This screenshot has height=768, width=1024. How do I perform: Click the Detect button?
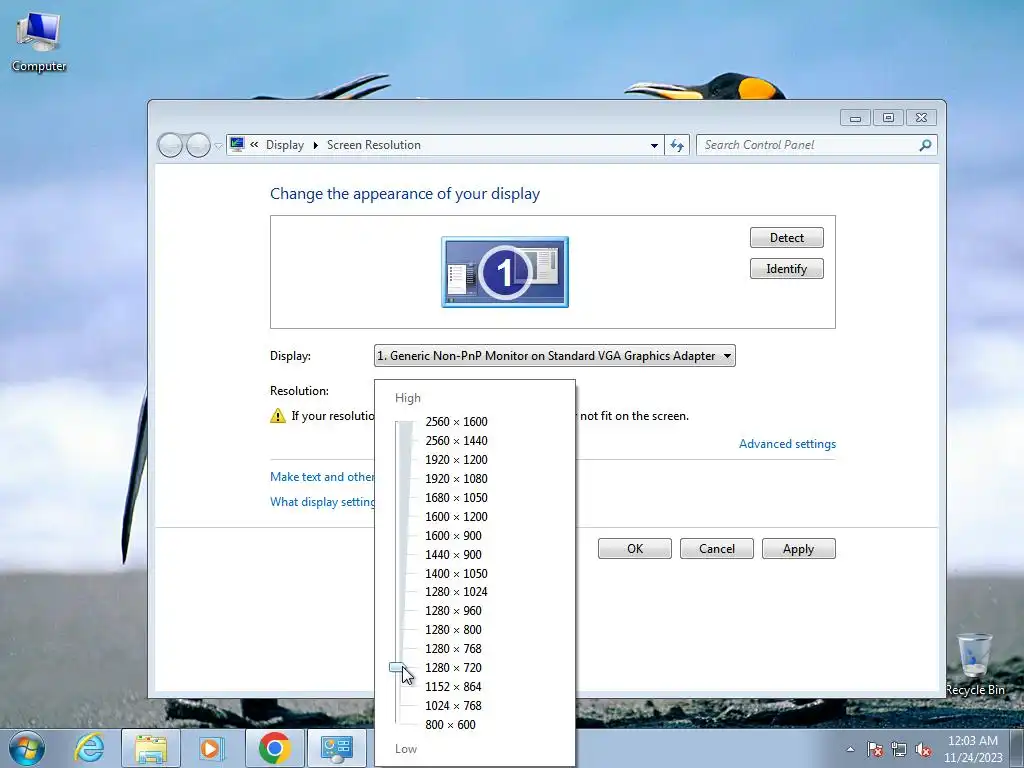click(x=786, y=238)
